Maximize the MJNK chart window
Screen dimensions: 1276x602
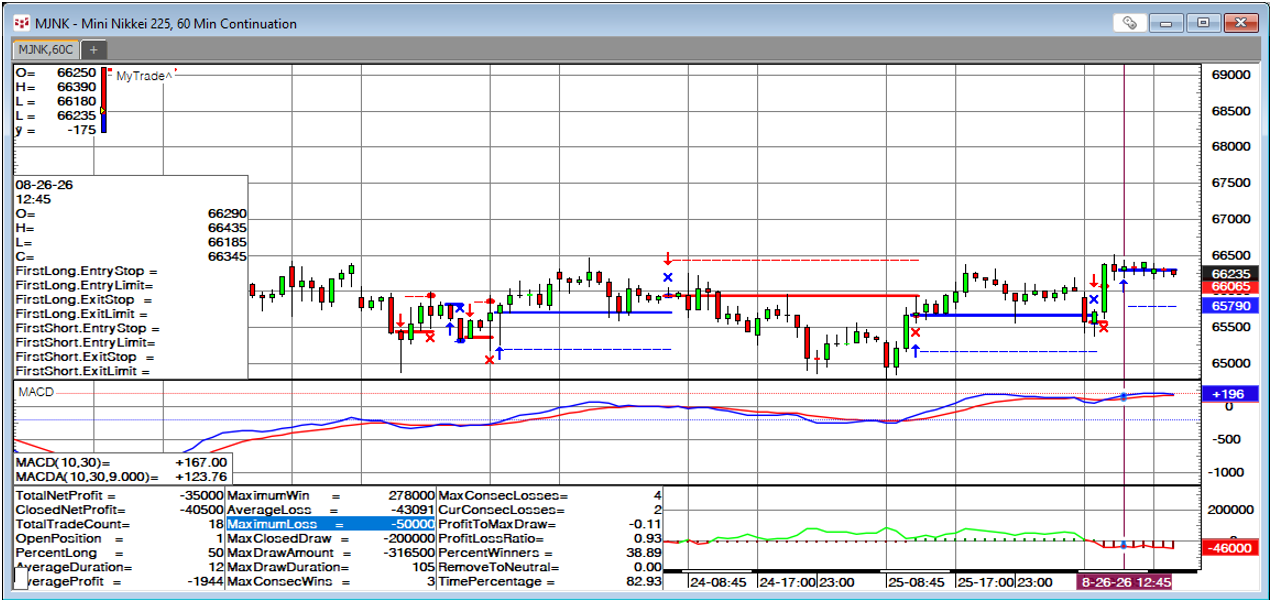point(1204,22)
